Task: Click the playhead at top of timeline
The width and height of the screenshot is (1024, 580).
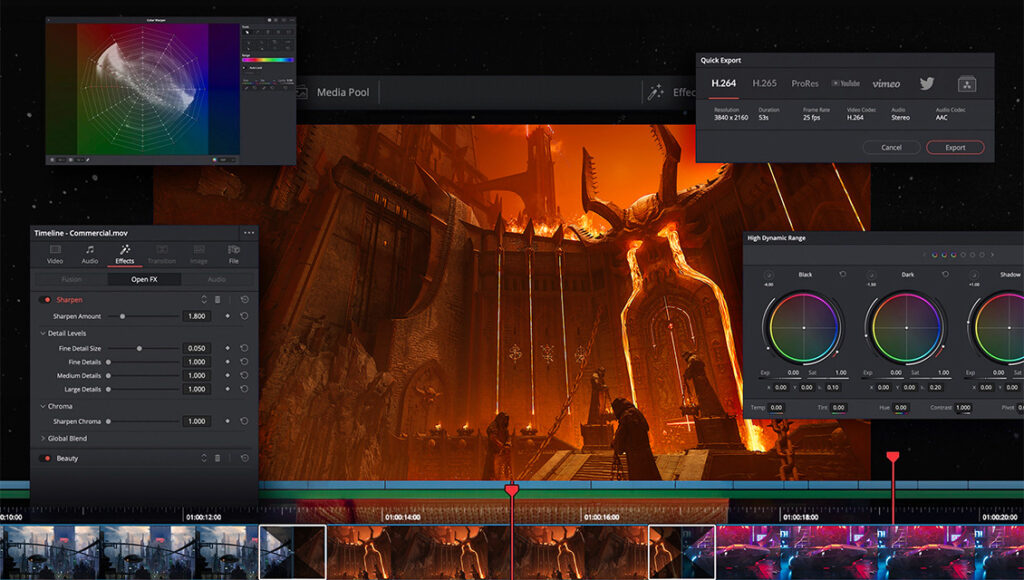Action: [512, 490]
